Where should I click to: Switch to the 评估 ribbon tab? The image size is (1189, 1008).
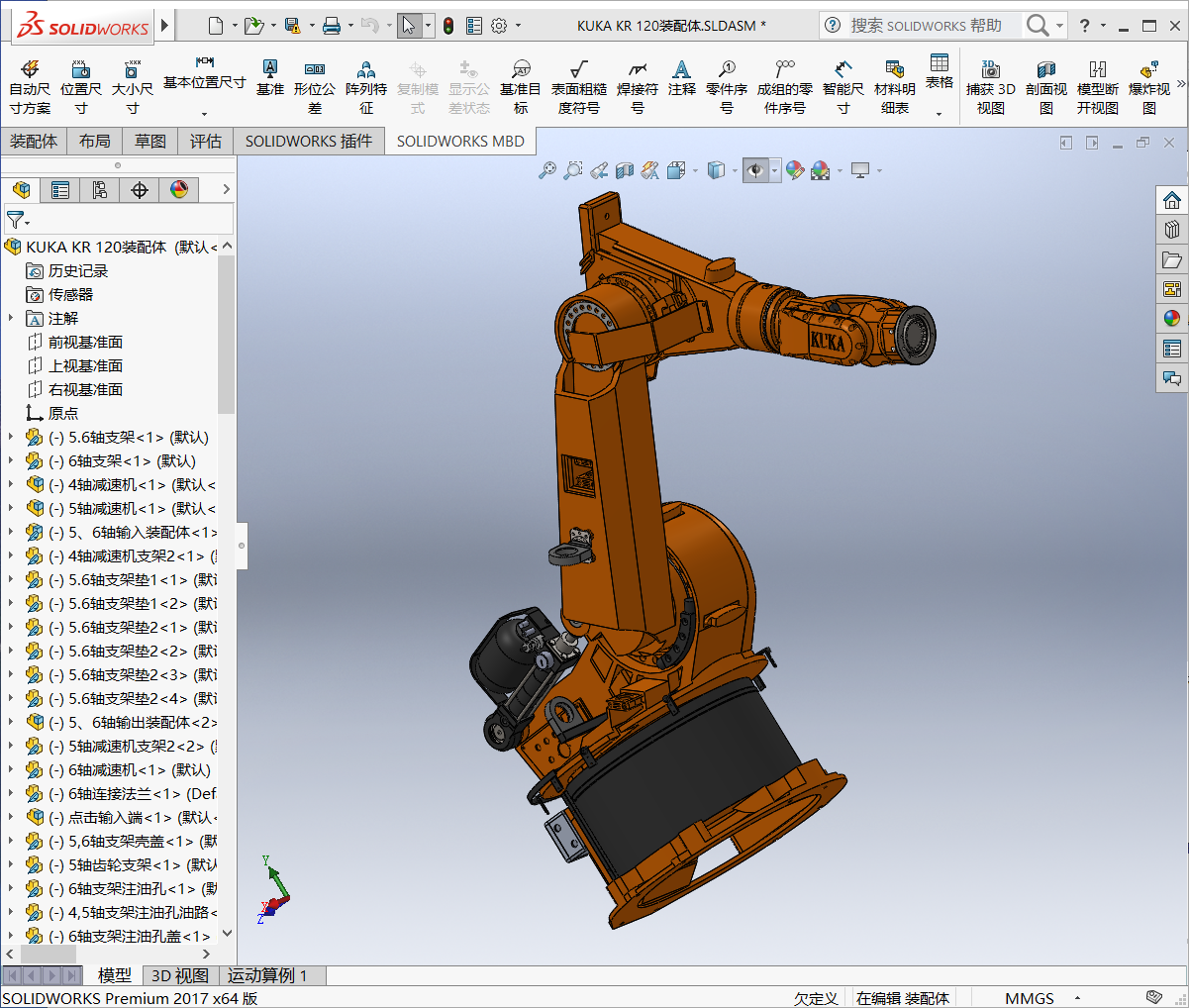(206, 142)
